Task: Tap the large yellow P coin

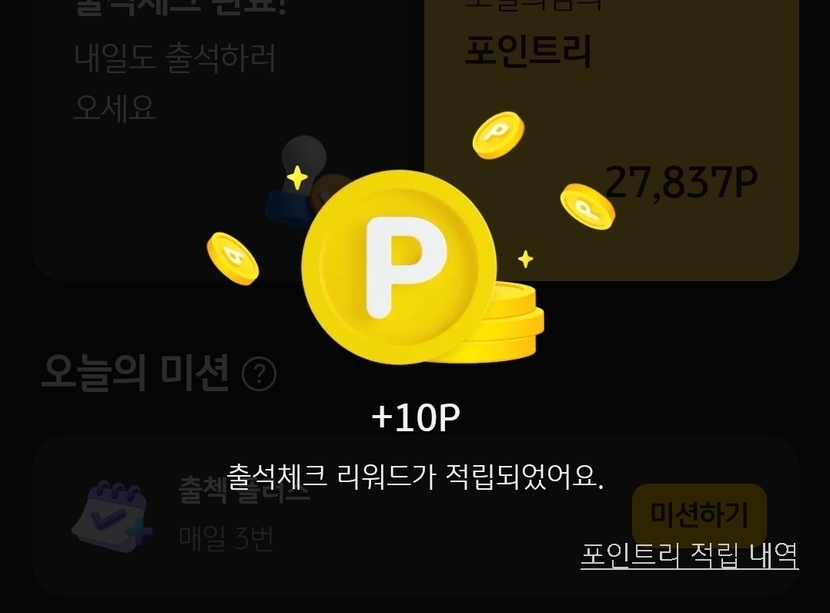Action: [399, 267]
